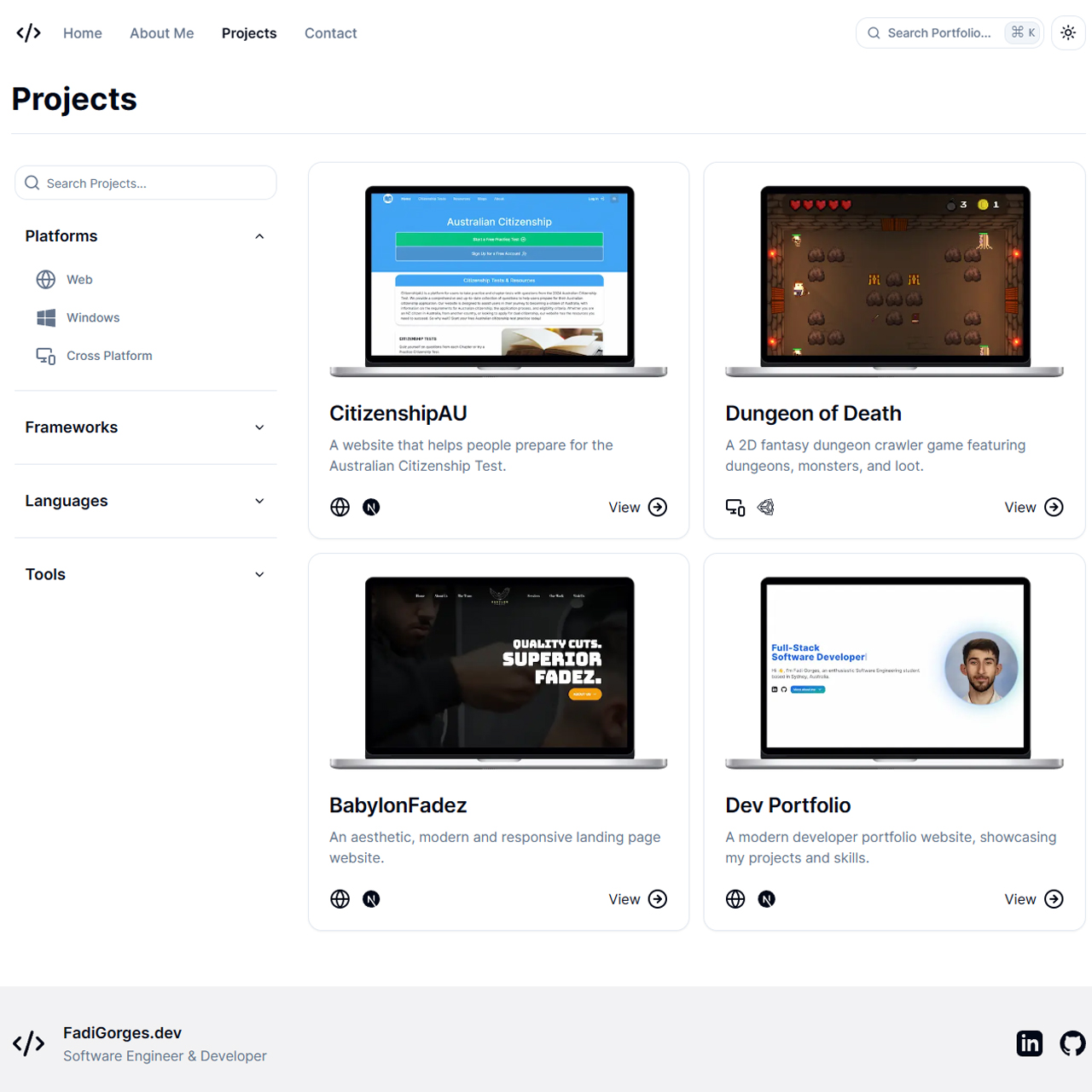Open the BabylonFadez laptop thumbnail
1092x1092 pixels.
tap(499, 673)
